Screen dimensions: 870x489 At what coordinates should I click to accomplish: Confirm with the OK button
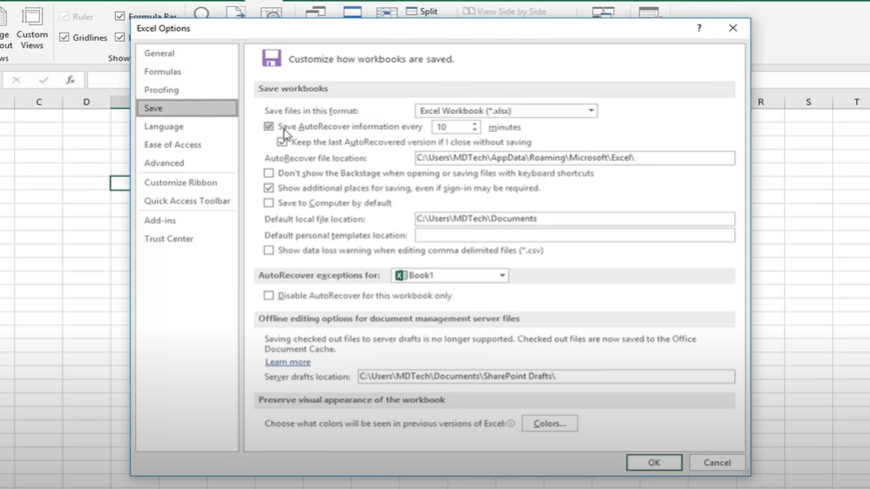point(654,462)
